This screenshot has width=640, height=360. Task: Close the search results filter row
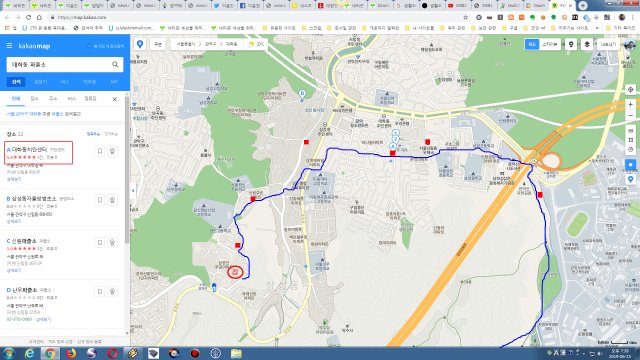115,99
